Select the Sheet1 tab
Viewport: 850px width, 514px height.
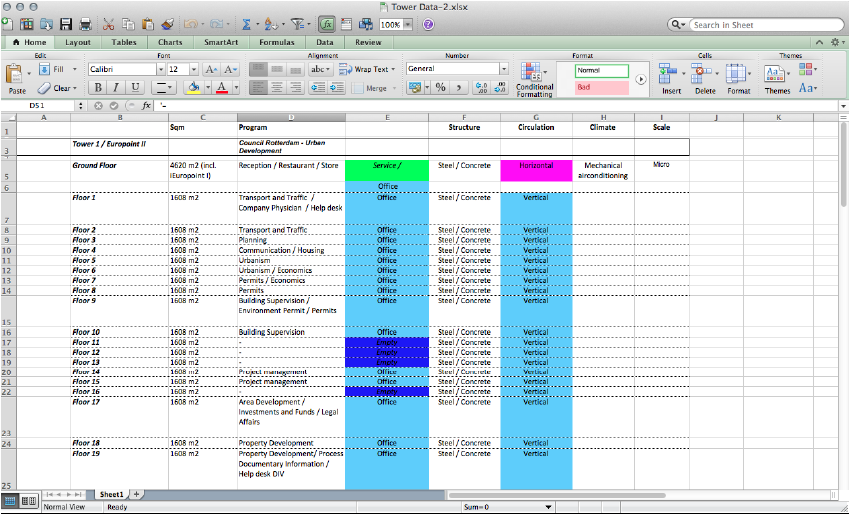[x=111, y=494]
